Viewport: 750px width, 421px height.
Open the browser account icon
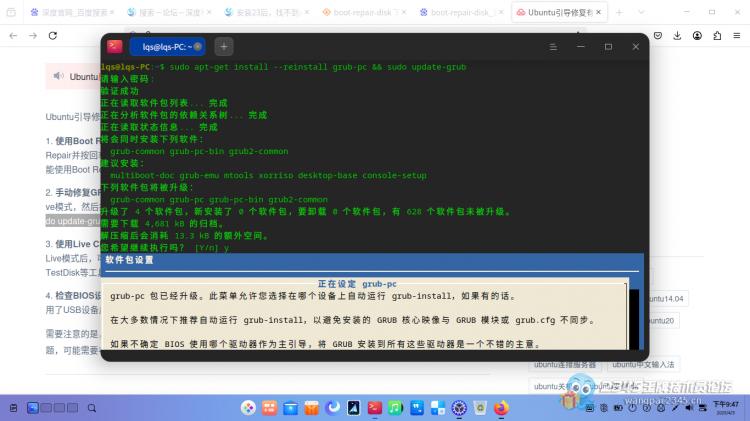697,35
